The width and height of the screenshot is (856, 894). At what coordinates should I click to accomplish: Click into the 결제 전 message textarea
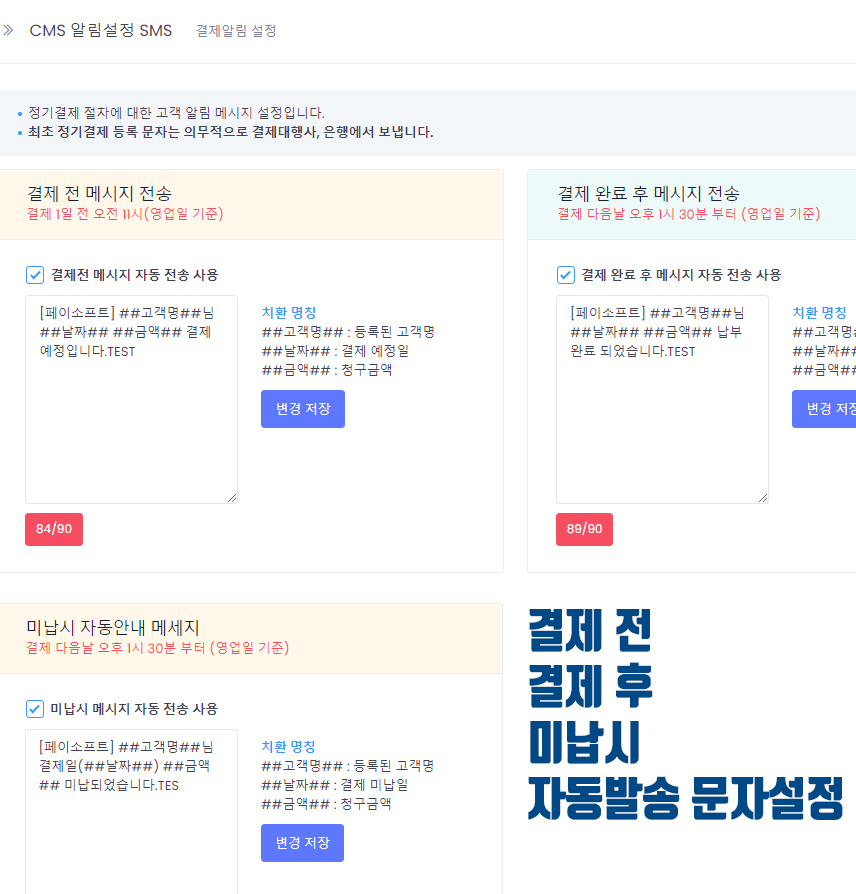click(x=131, y=399)
